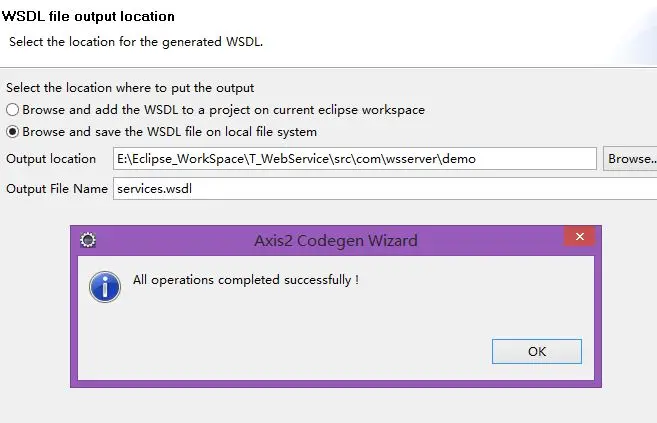
Task: Click the purple border of the Axis2 dialog window
Action: click(74, 318)
